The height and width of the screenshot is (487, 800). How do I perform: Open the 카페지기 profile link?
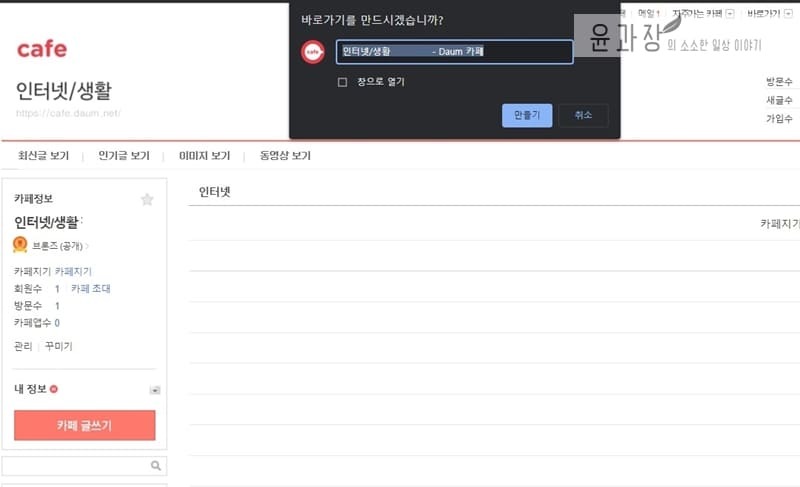[x=73, y=271]
